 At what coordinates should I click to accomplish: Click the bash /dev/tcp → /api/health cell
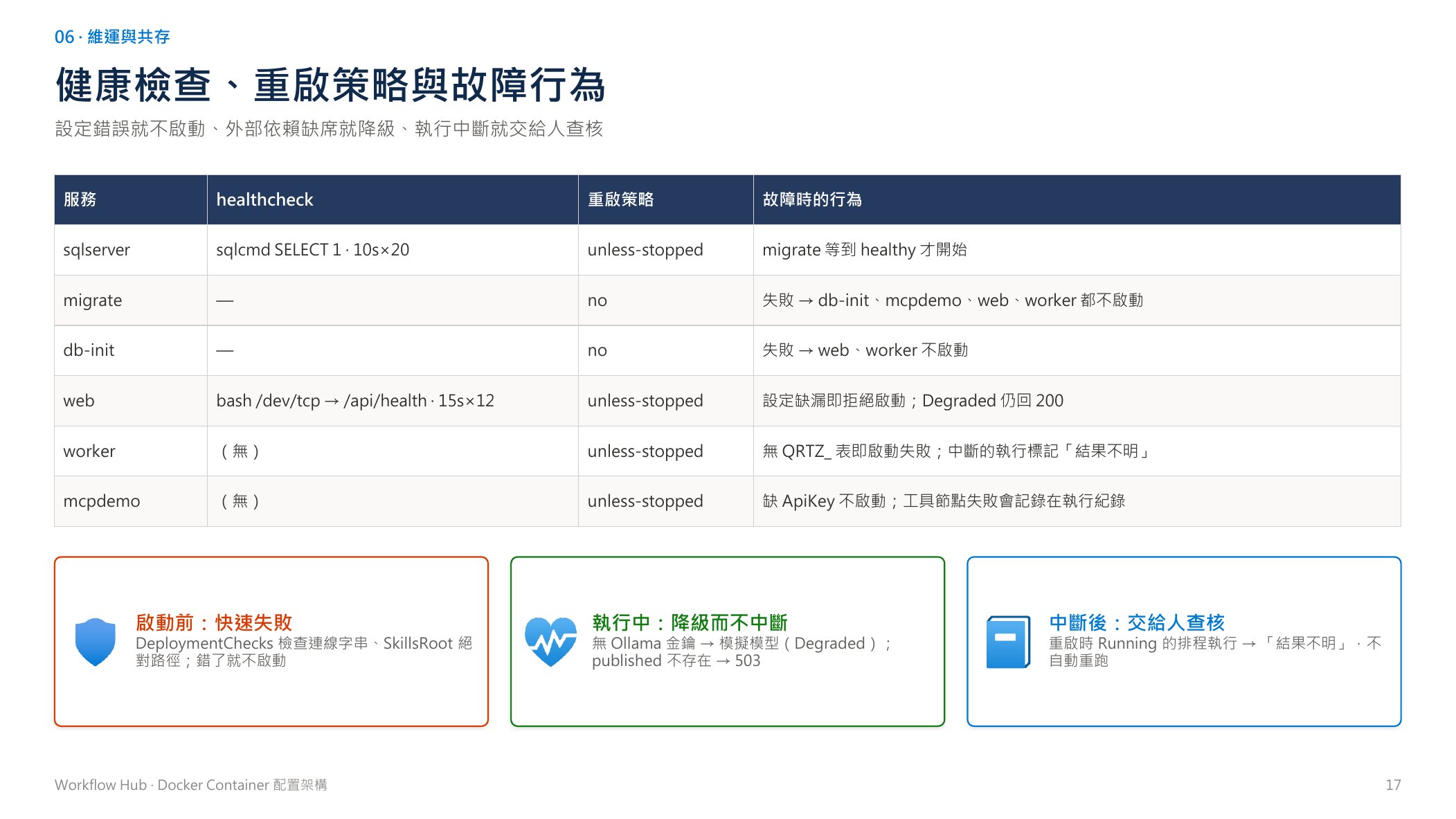coord(393,401)
